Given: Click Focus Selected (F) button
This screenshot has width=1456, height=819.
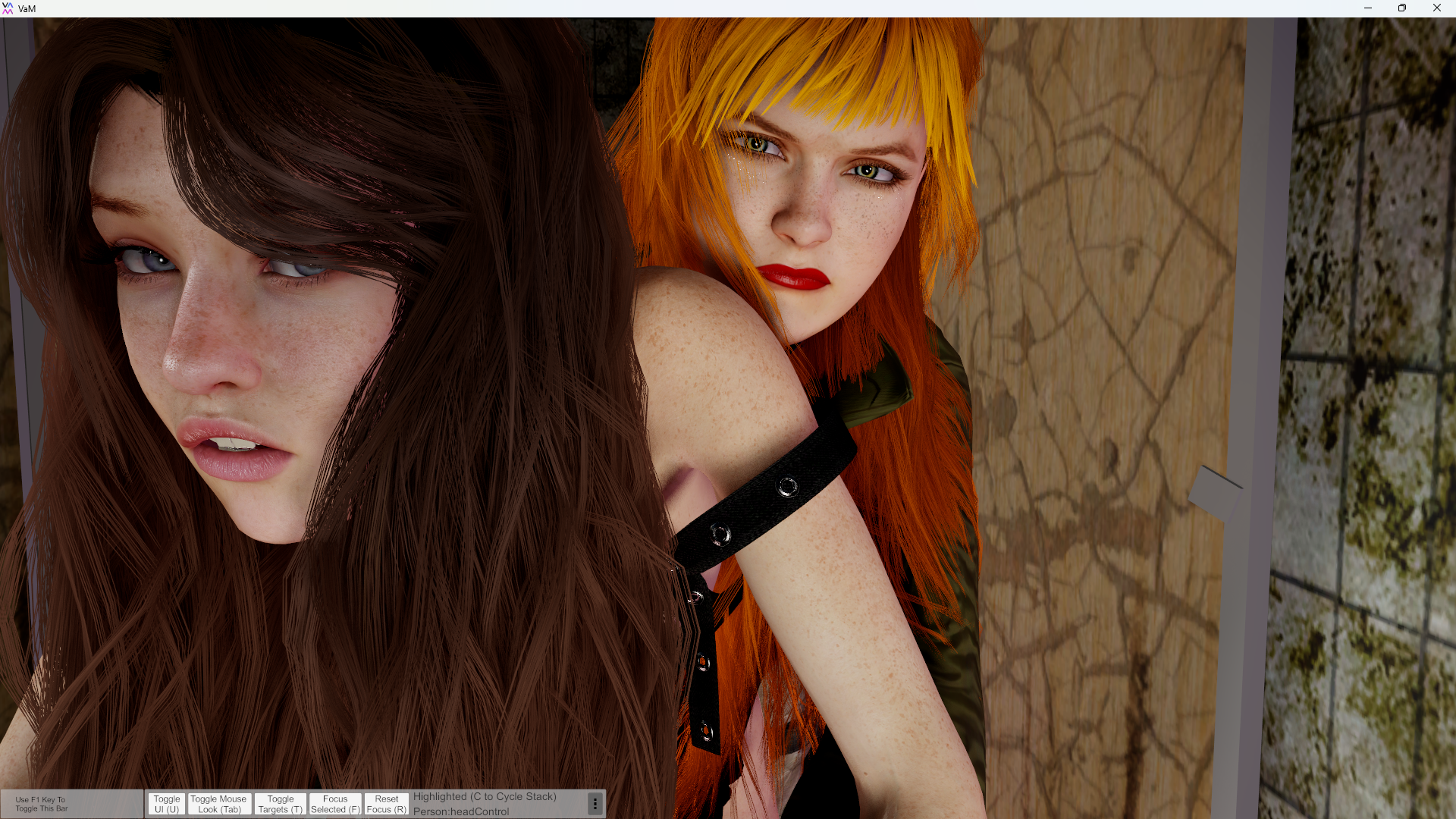Looking at the screenshot, I should point(335,804).
